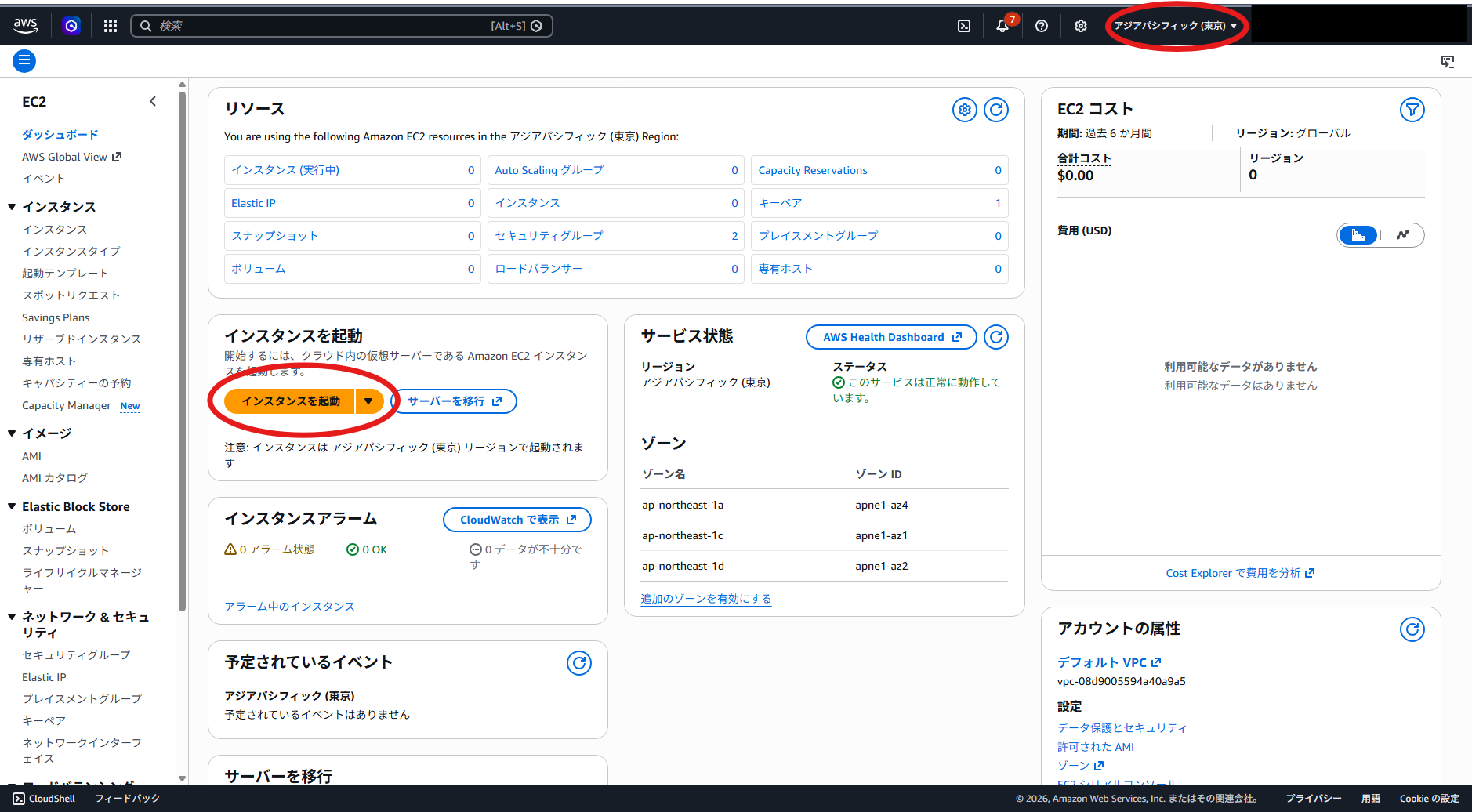Open フィードバック in the footer

128,799
